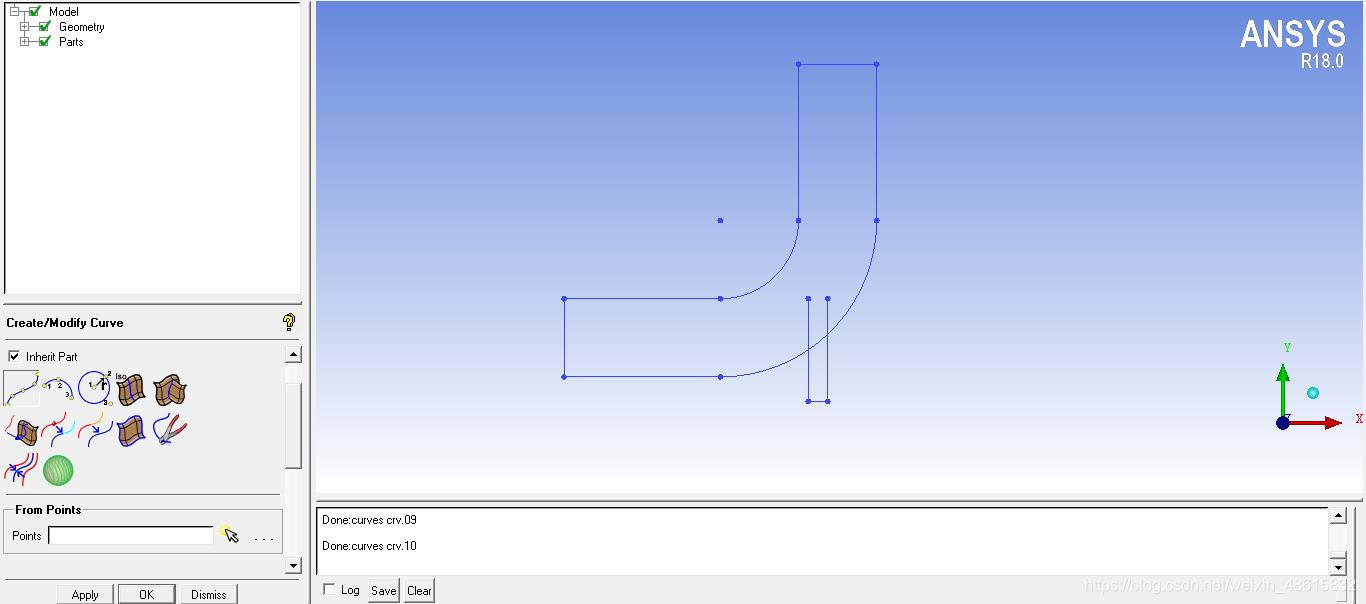Select the surface isocurve (Iso) tool

click(132, 388)
